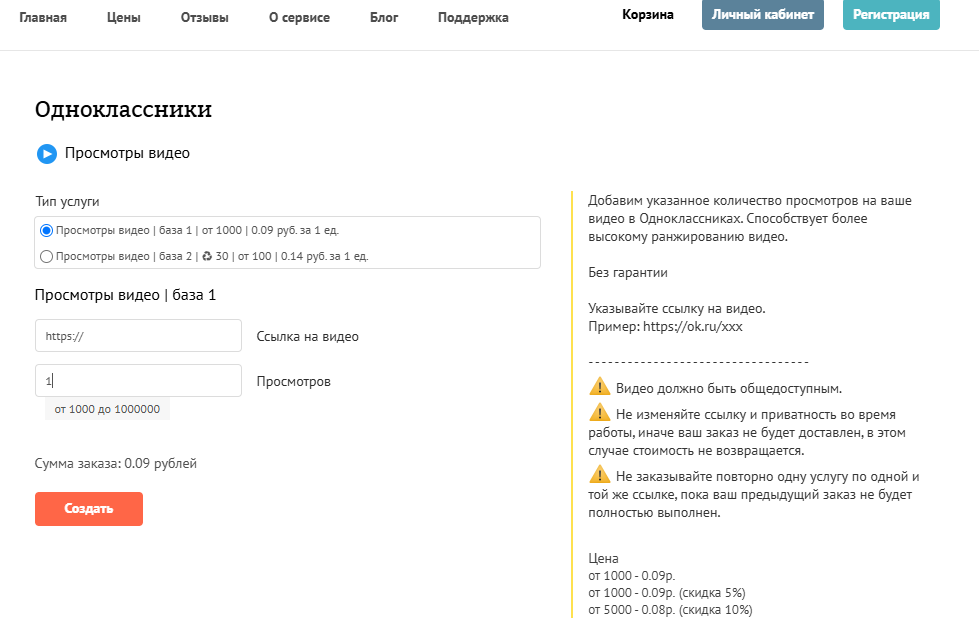Open the Корзина link
Viewport: 979px width, 638px height.
[648, 14]
